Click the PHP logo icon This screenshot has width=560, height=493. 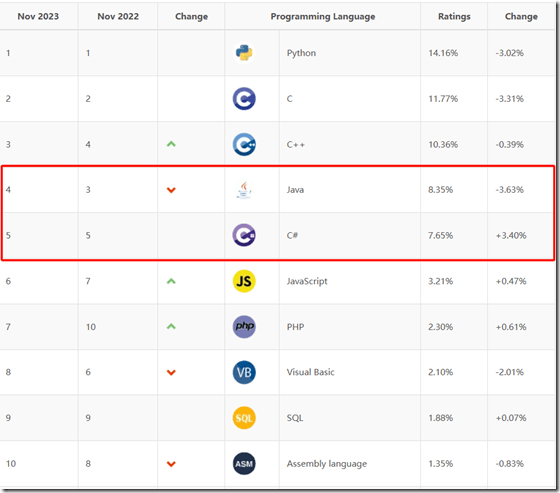244,327
